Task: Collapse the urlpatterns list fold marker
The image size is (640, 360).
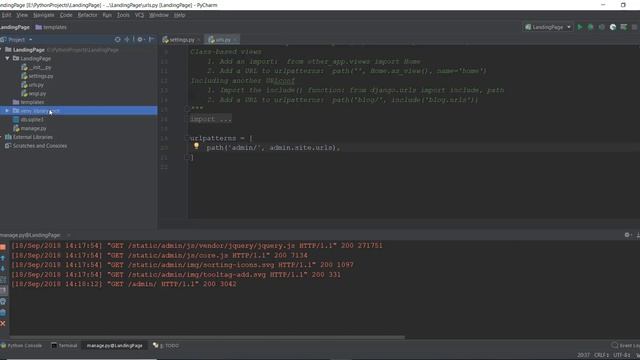Action: pyautogui.click(x=187, y=138)
